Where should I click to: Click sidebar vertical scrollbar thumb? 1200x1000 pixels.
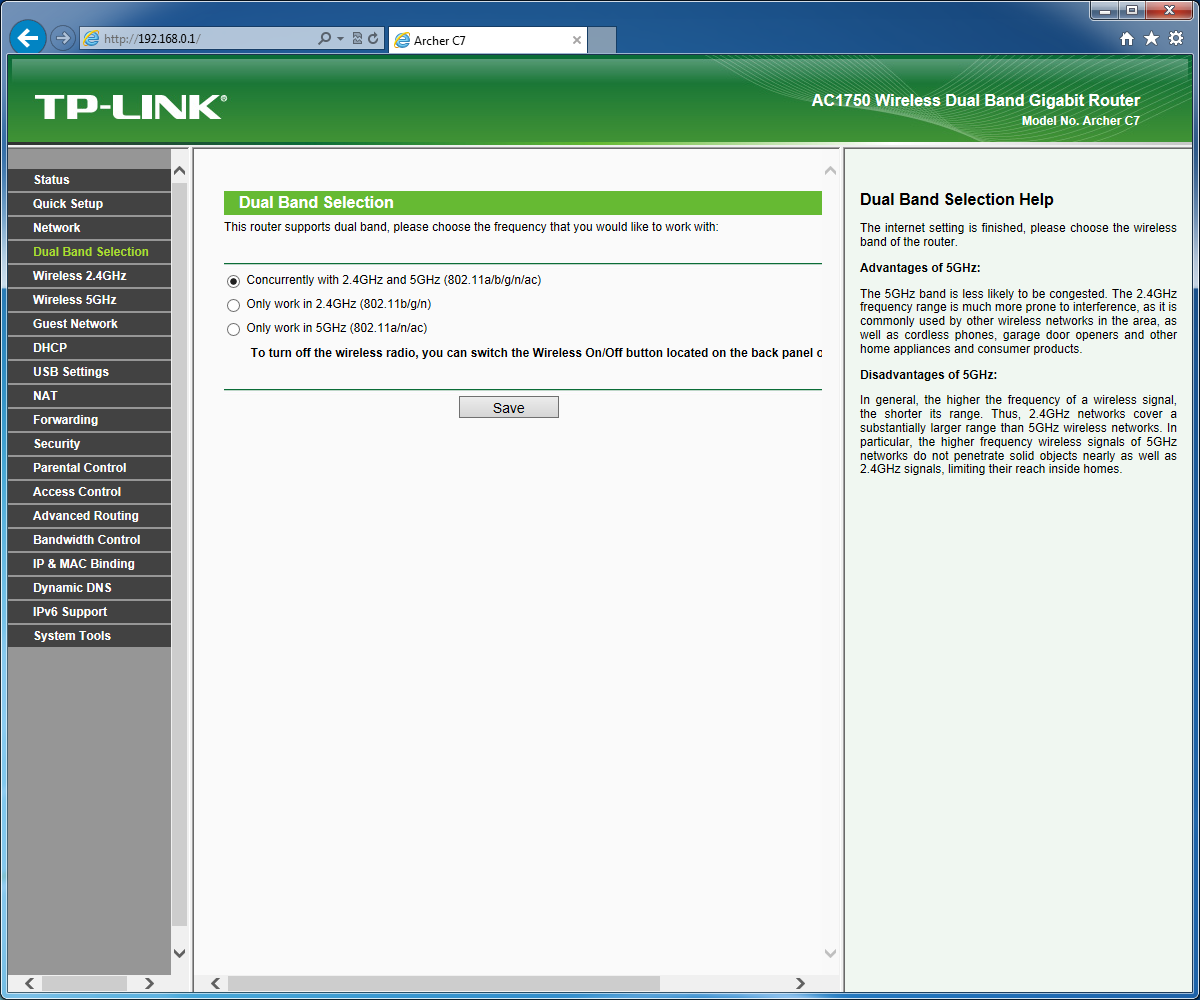point(180,555)
